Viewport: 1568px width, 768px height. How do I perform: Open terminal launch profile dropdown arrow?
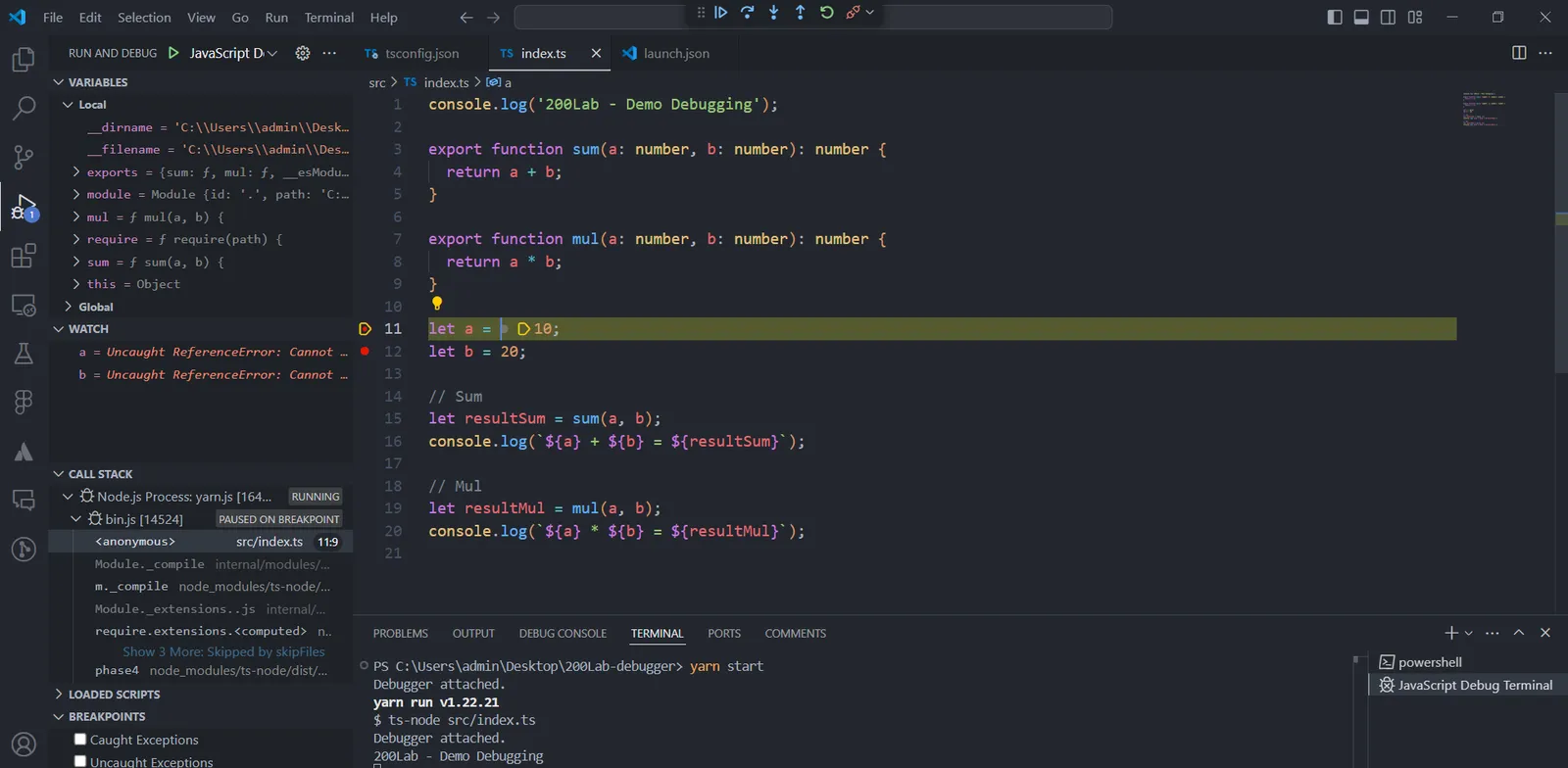1469,634
